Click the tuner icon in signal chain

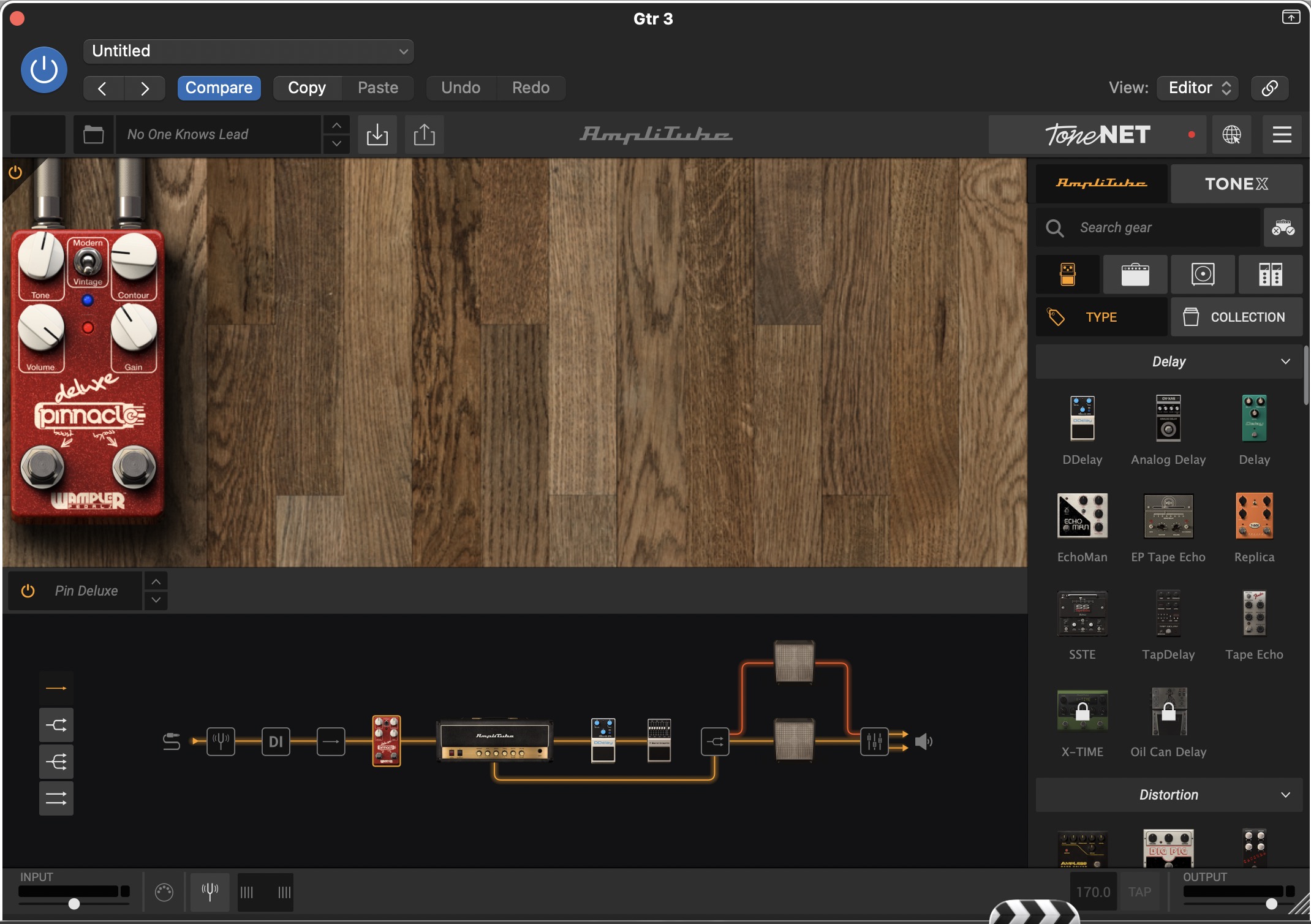click(221, 741)
